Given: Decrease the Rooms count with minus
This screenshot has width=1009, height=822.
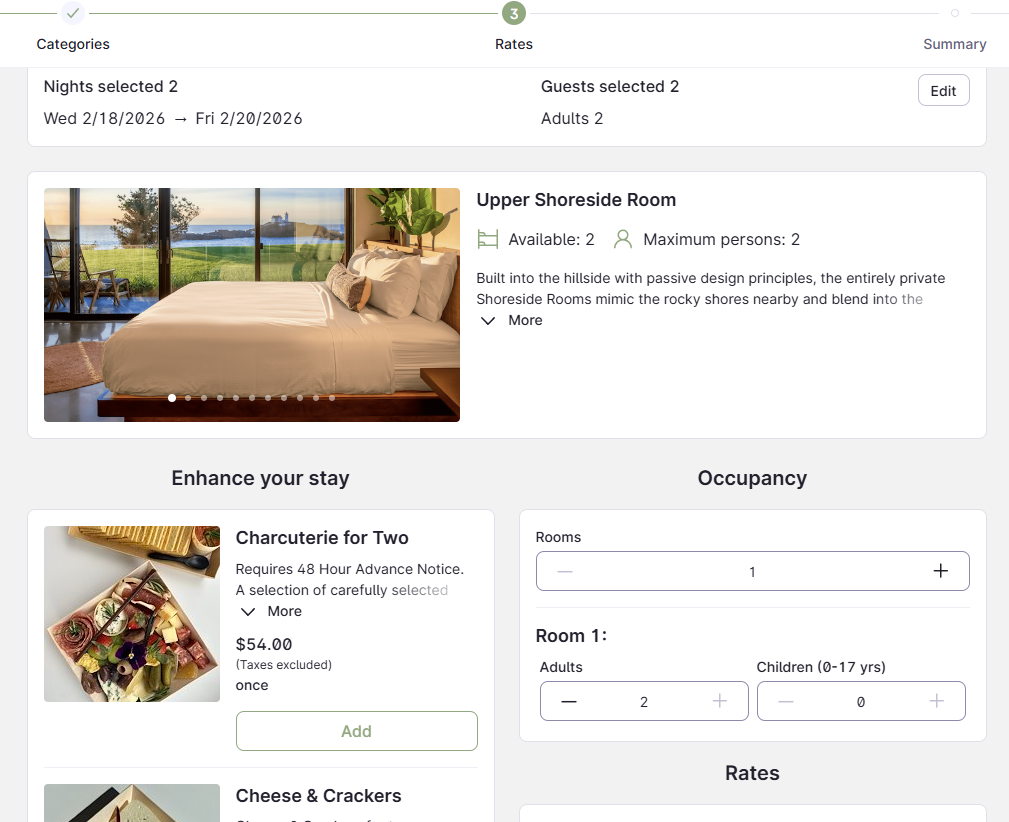Looking at the screenshot, I should 564,570.
